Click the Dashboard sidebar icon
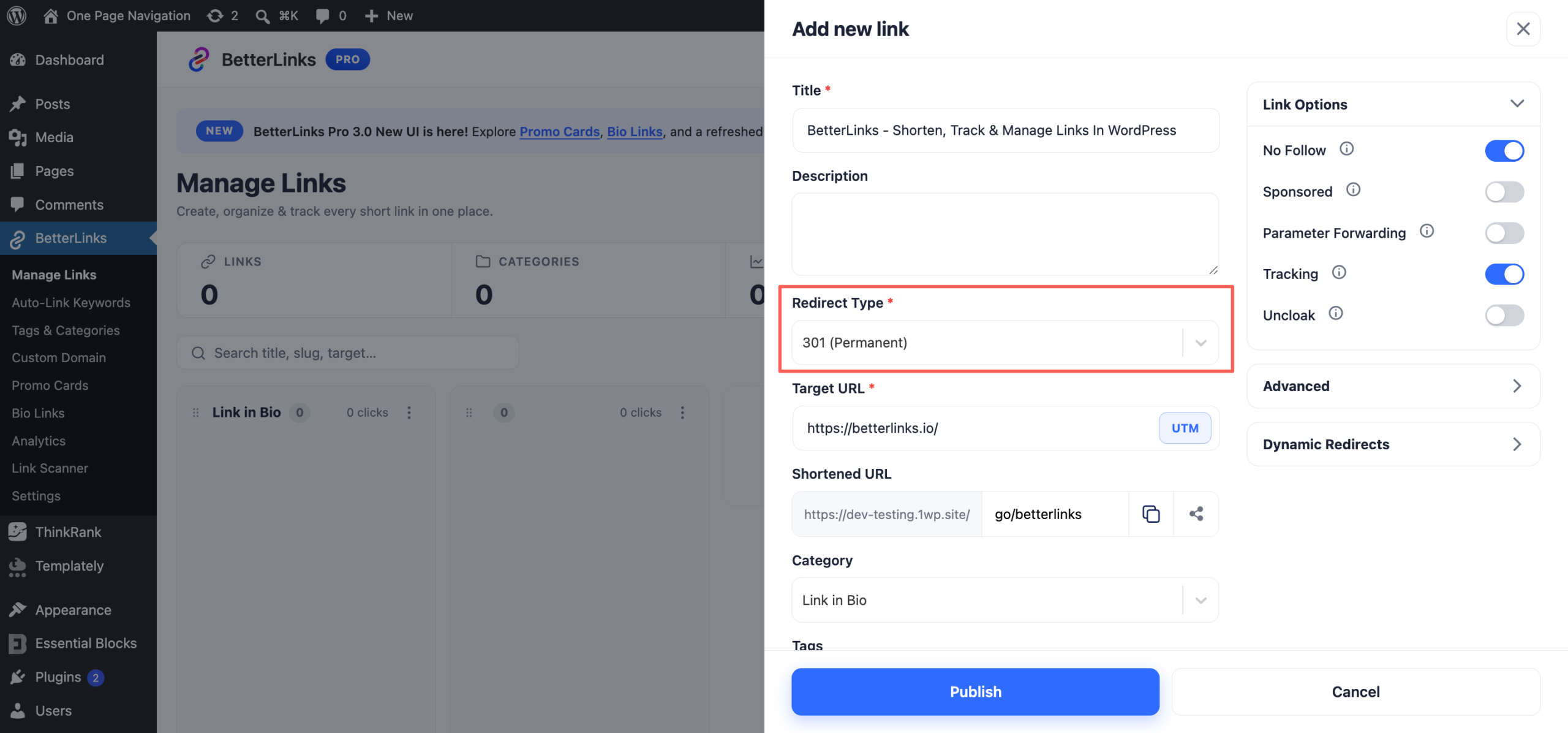 tap(18, 59)
